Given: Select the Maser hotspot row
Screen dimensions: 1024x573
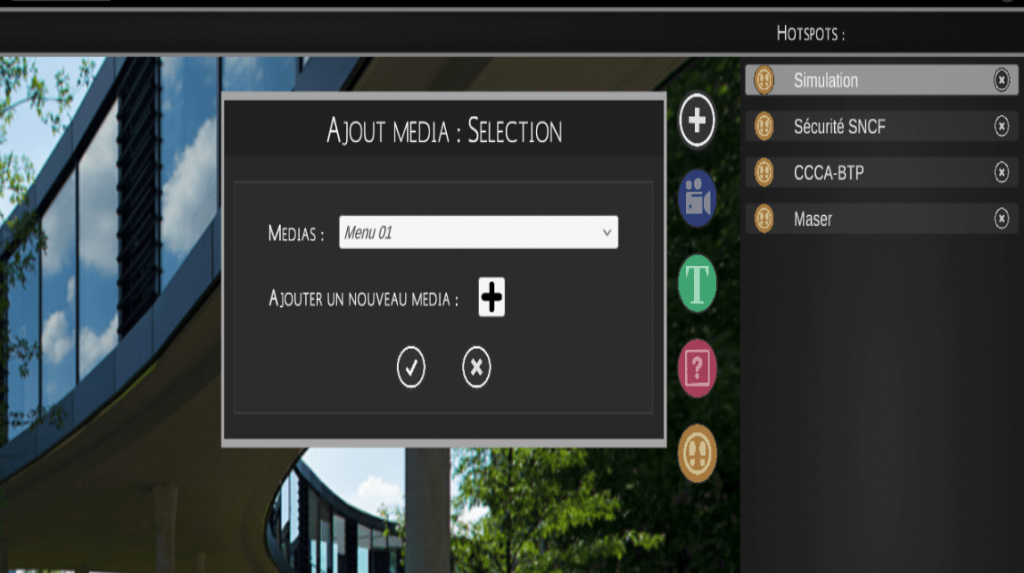Looking at the screenshot, I should point(881,218).
